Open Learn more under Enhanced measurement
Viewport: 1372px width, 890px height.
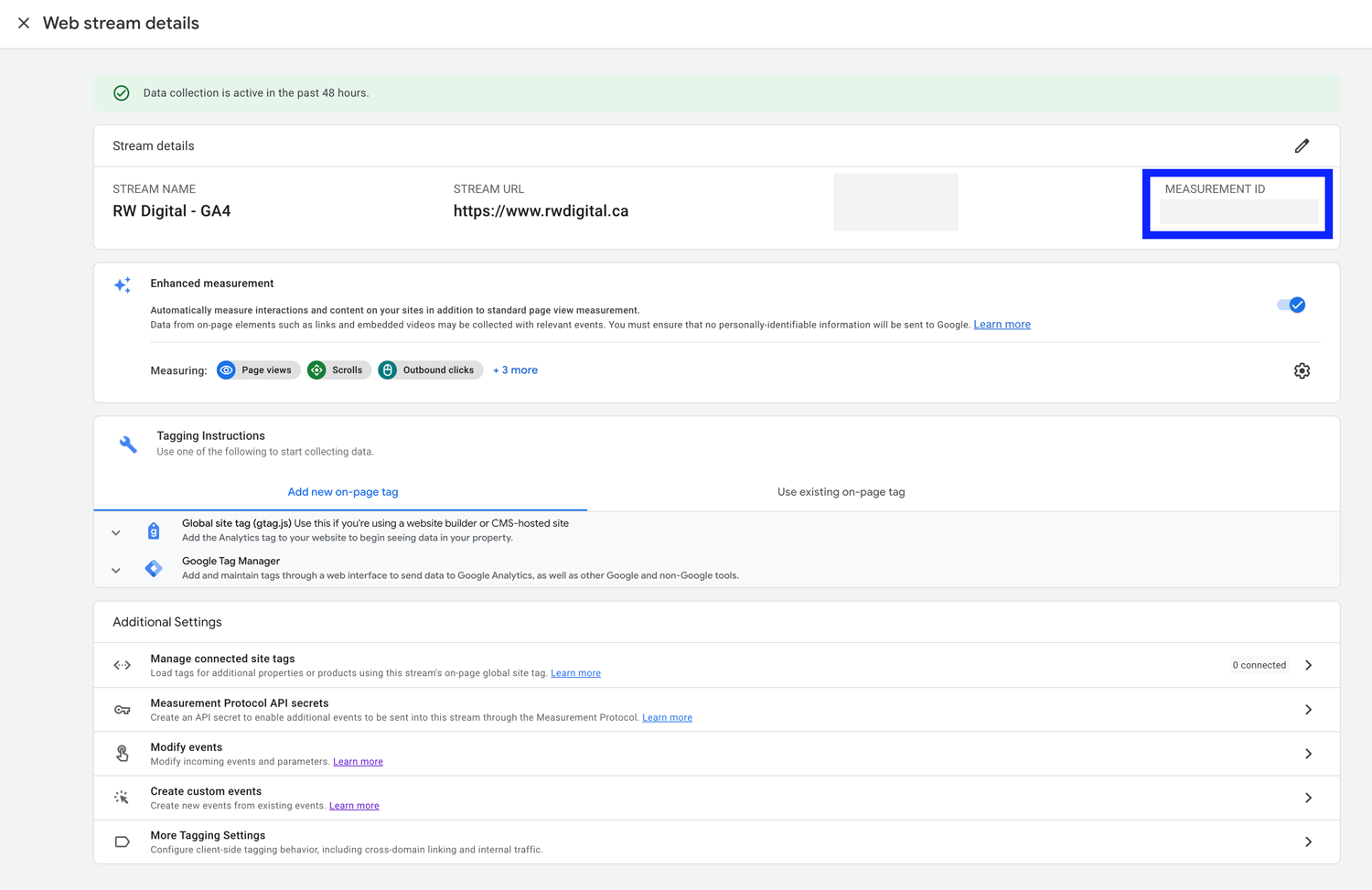1002,325
